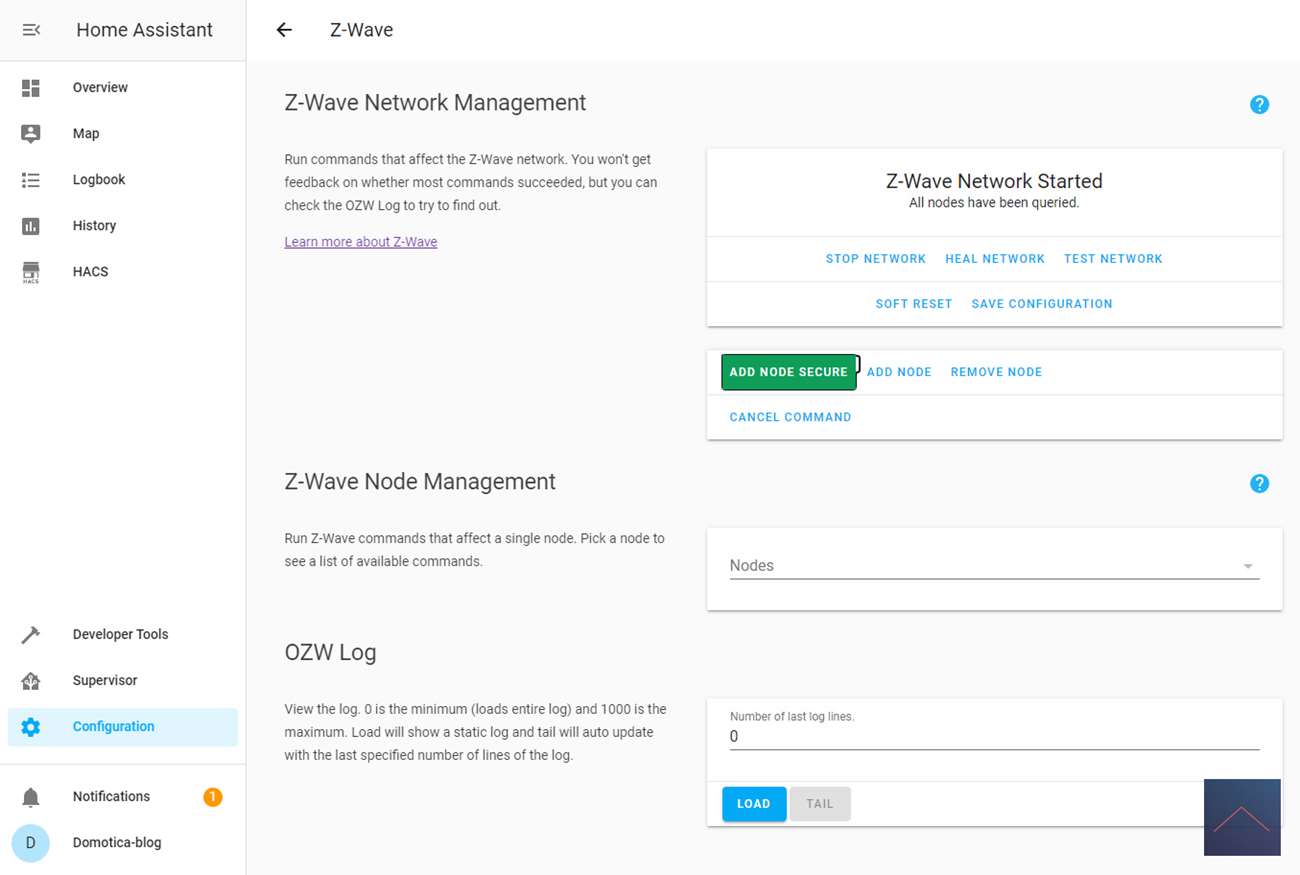Click the Overview dashboard icon
This screenshot has height=875, width=1300.
(x=31, y=88)
